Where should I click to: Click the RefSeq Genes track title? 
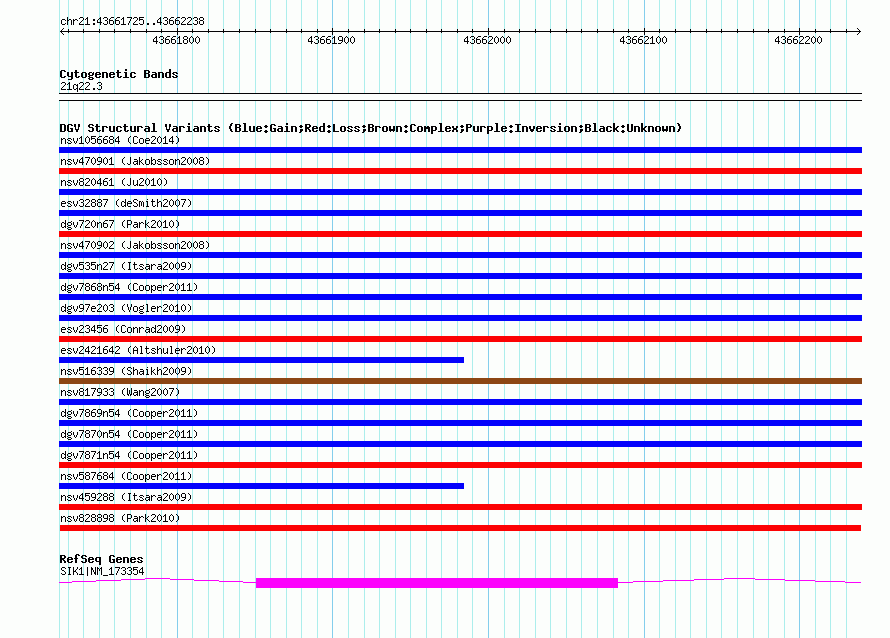tap(101, 559)
